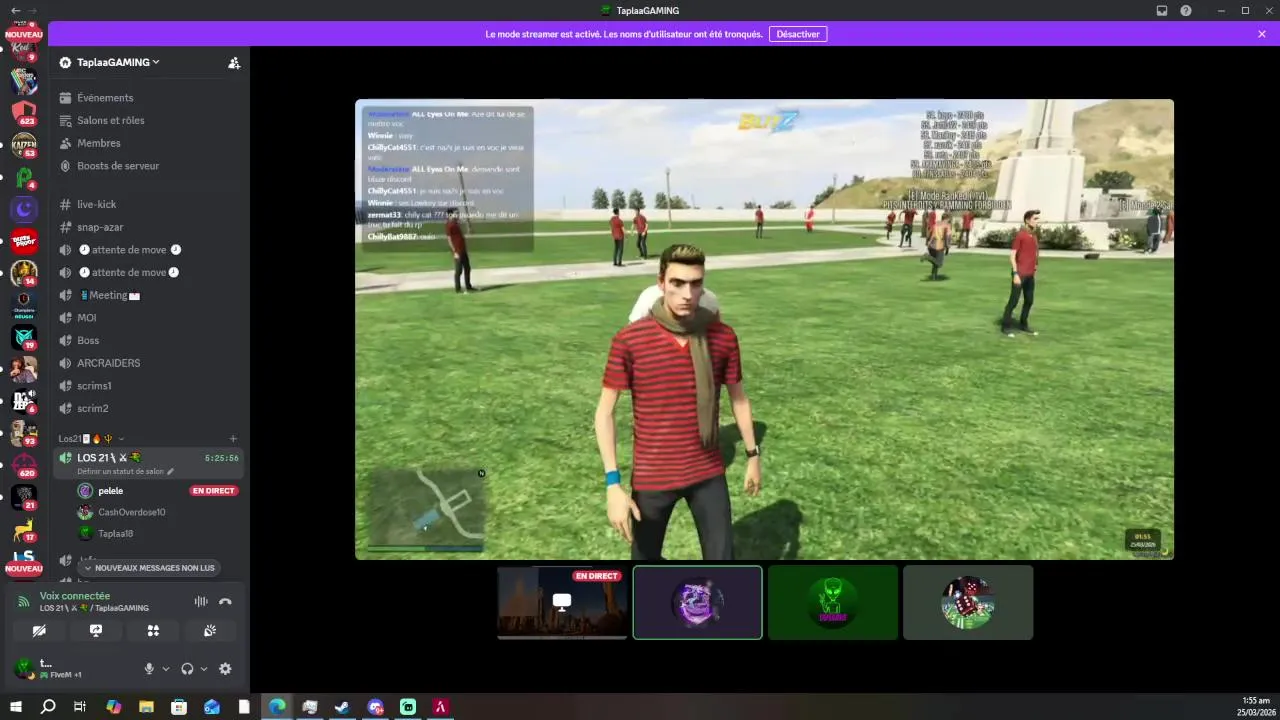Launch an activity from the voice panel
Viewport: 1280px width, 720px height.
point(153,631)
